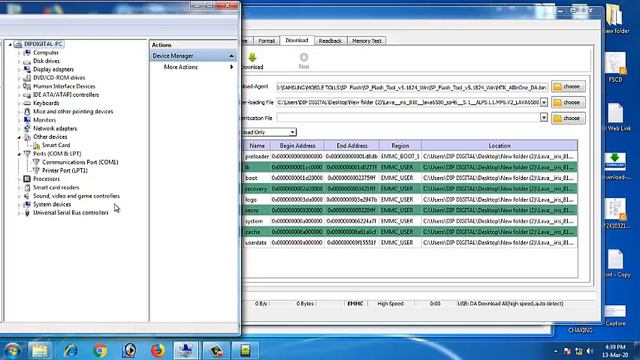Open the Authentication File dropdown arrow

pos(544,118)
